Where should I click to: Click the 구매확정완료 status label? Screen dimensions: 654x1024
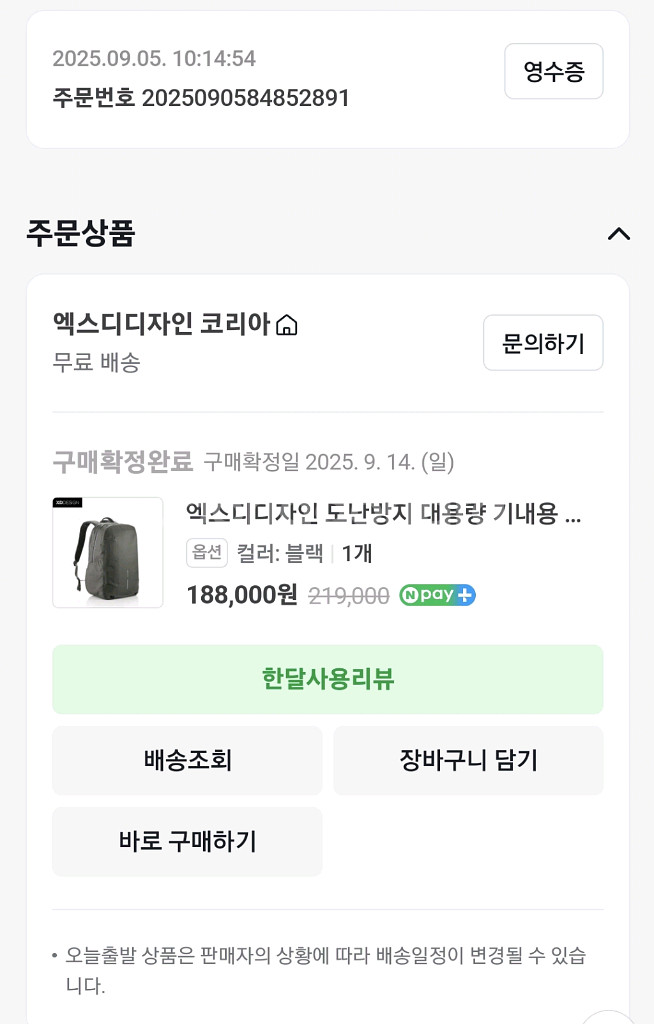pyautogui.click(x=112, y=458)
